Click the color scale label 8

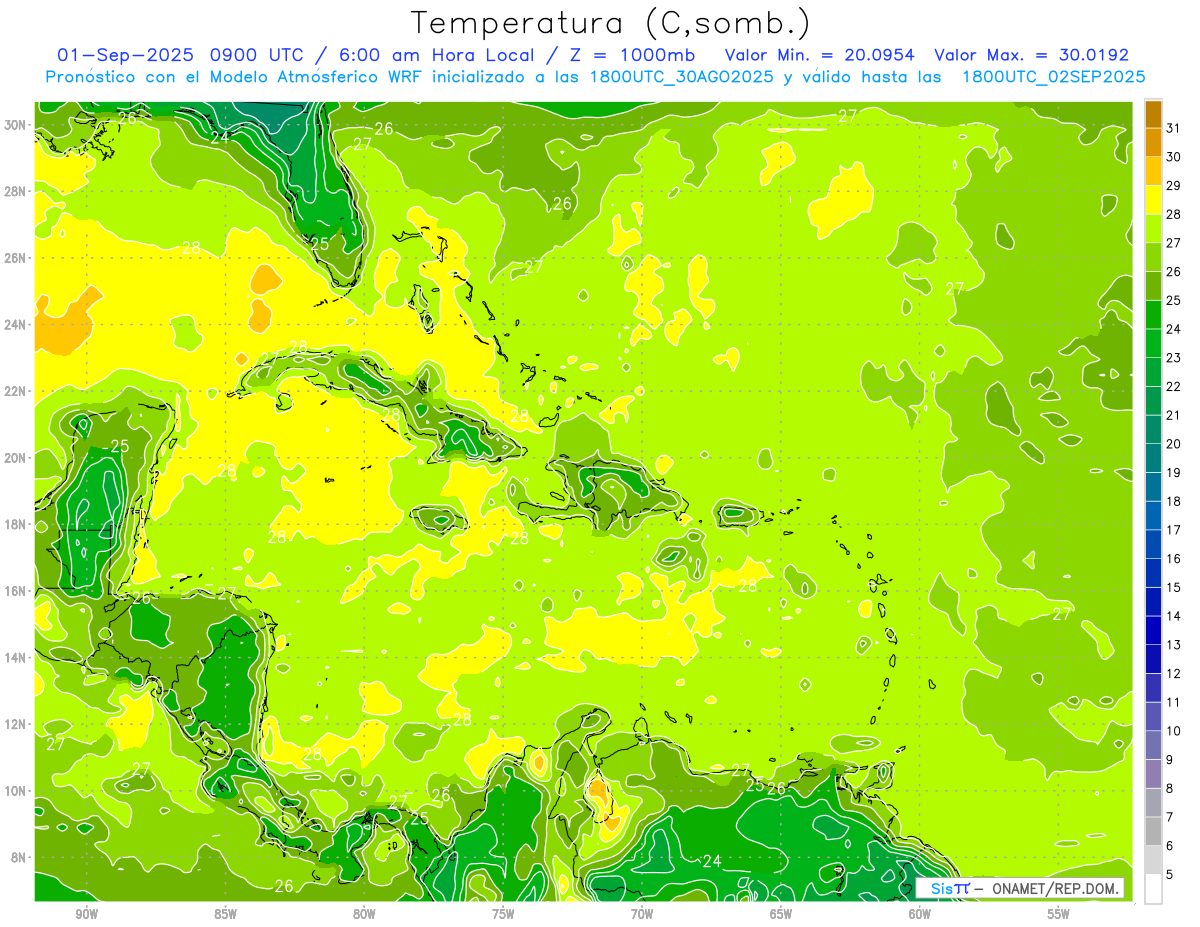[1171, 788]
